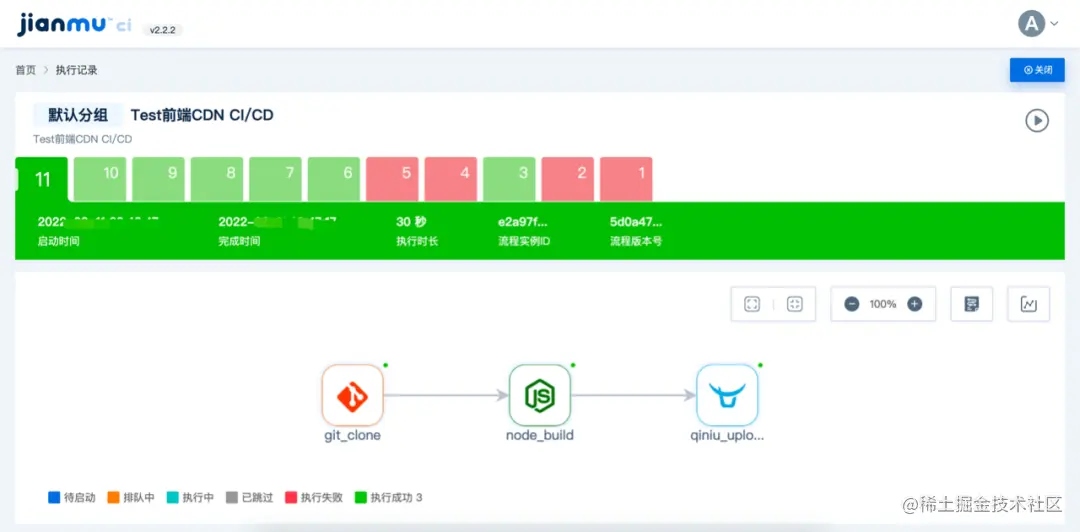Select the node_build node icon

tap(540, 396)
